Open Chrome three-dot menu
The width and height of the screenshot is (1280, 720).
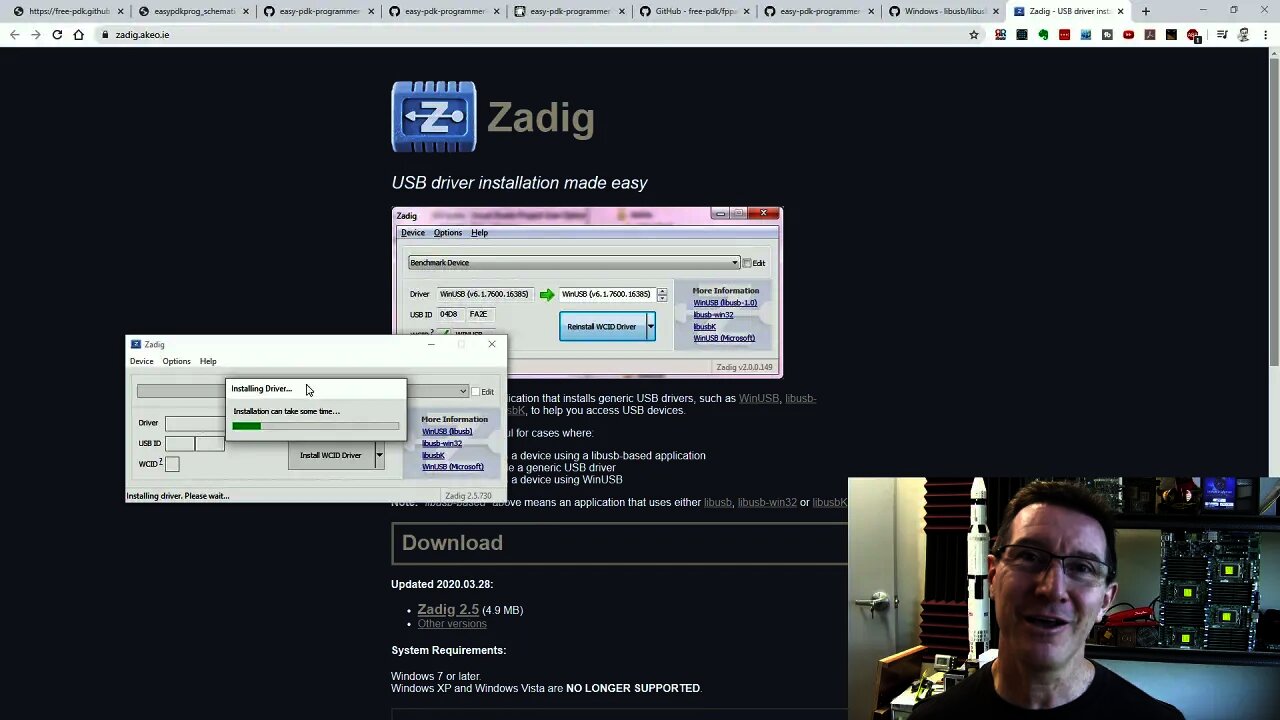click(x=1265, y=35)
